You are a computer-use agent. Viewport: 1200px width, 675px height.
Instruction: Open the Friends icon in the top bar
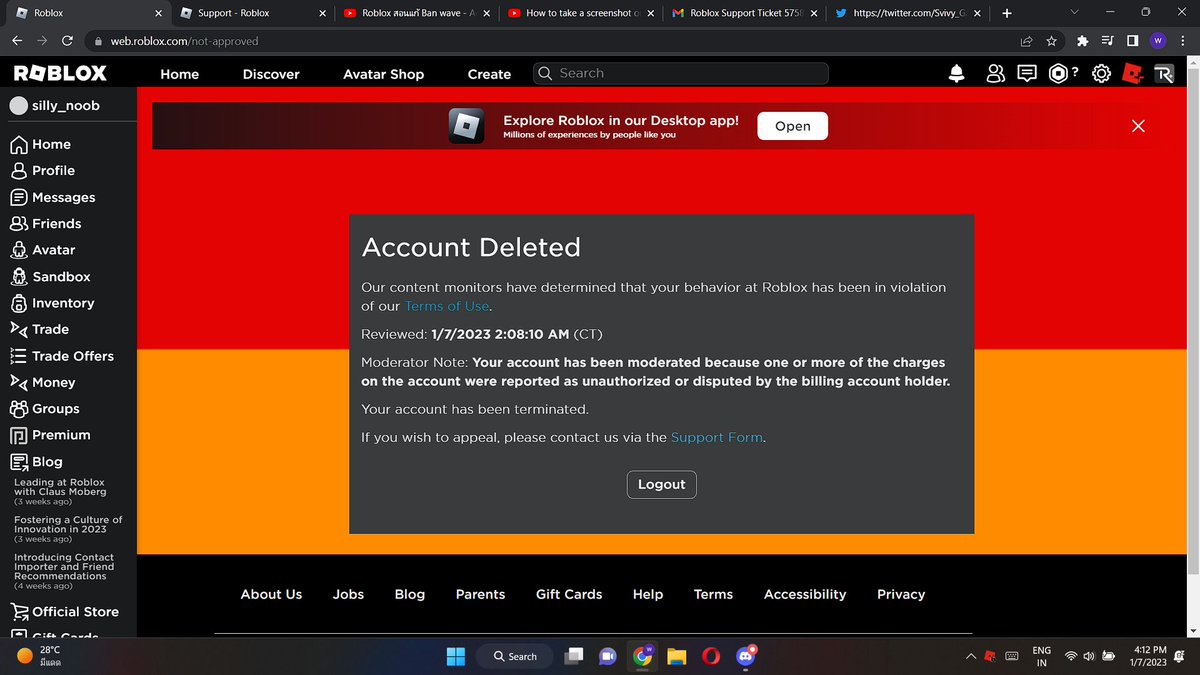click(x=995, y=73)
